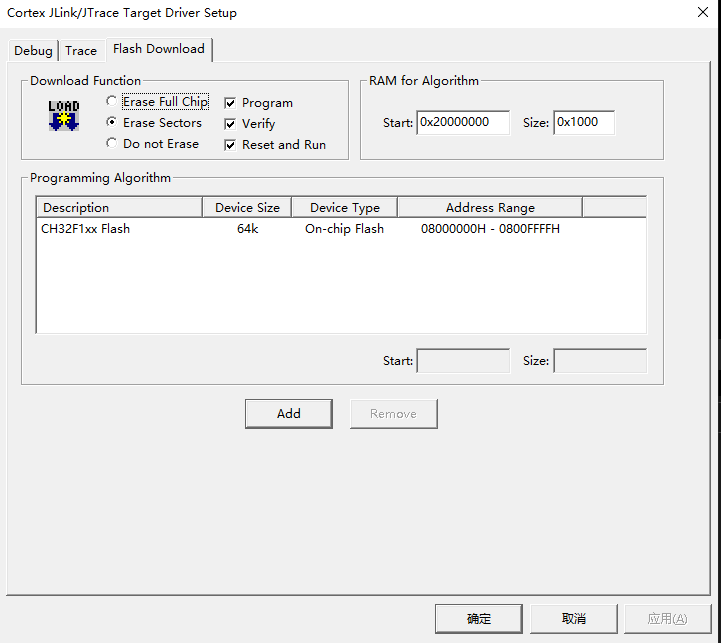Disable Reset and Run checkbox

click(230, 145)
